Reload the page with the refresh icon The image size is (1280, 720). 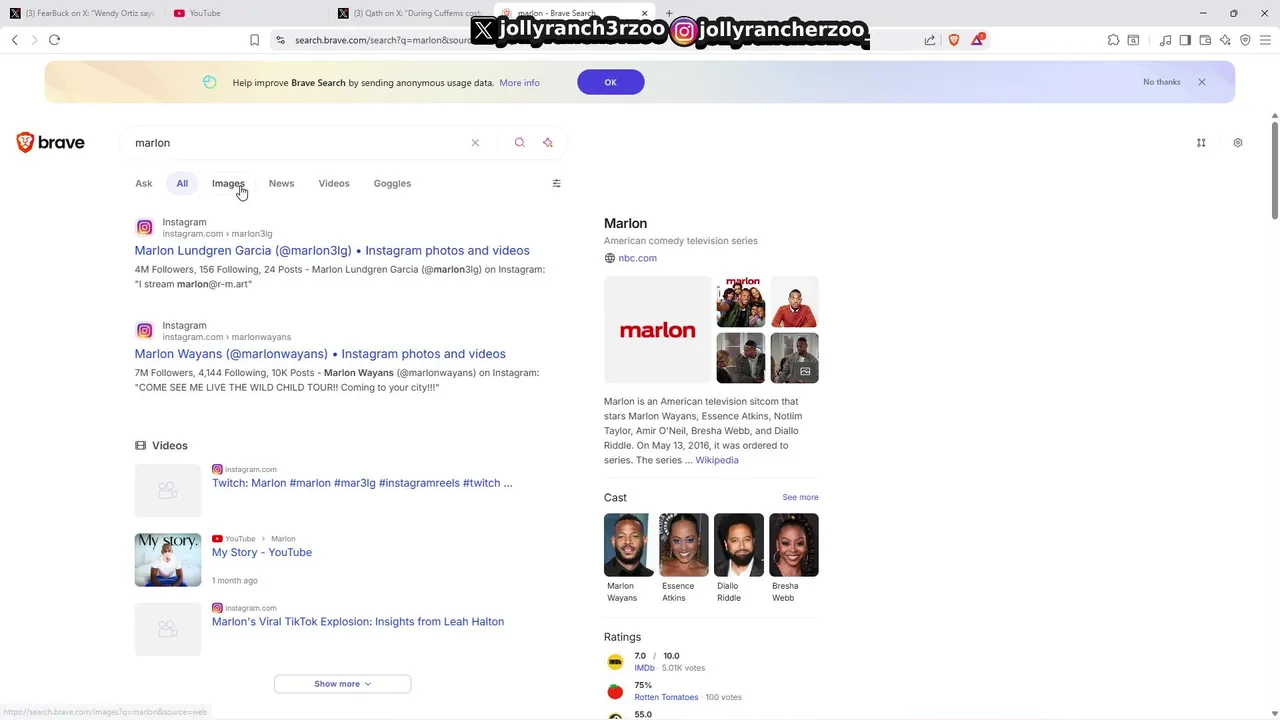point(55,40)
